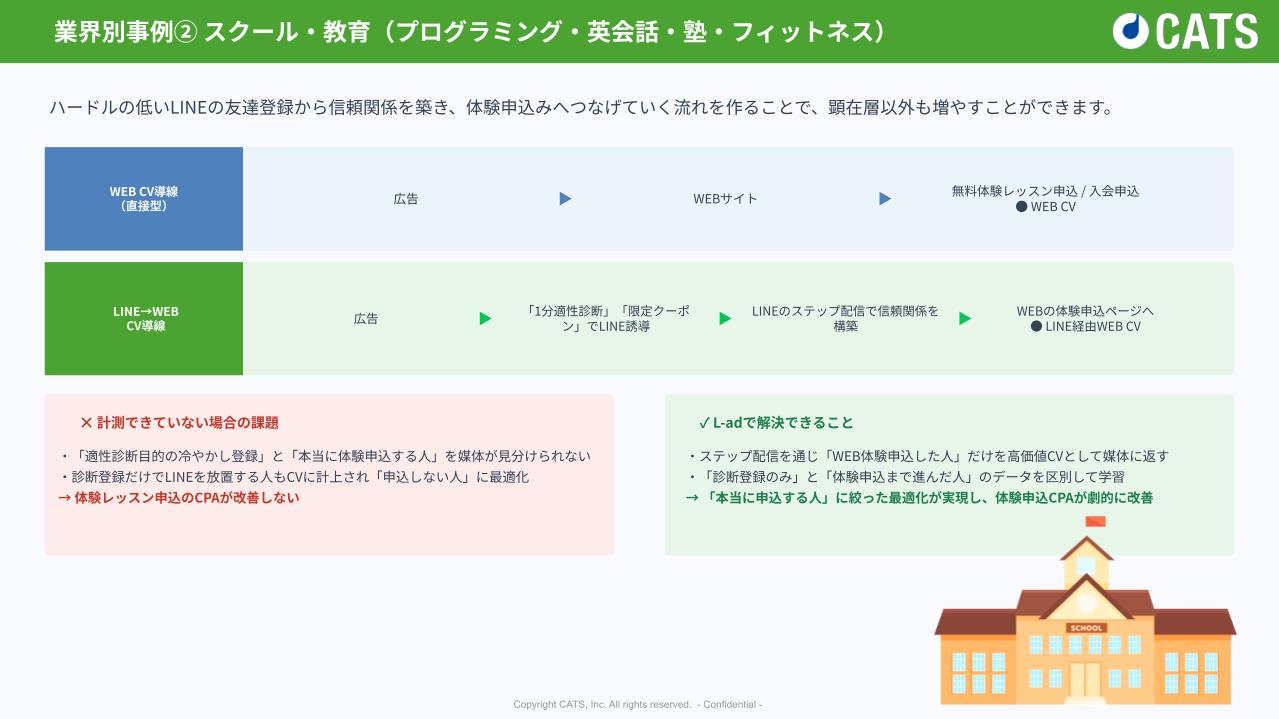1279x719 pixels.
Task: Click bullet about 診断登録だけでLINEを放置する人
Action: [x=294, y=477]
